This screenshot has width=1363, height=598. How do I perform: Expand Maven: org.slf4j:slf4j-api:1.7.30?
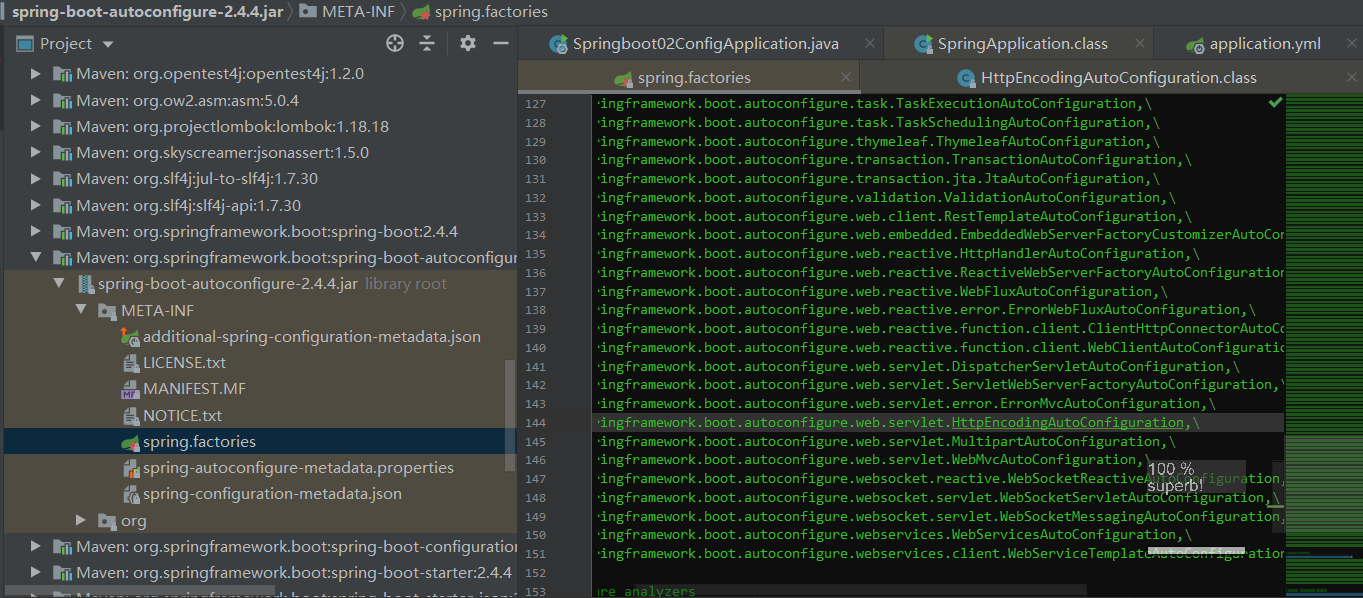[37, 205]
